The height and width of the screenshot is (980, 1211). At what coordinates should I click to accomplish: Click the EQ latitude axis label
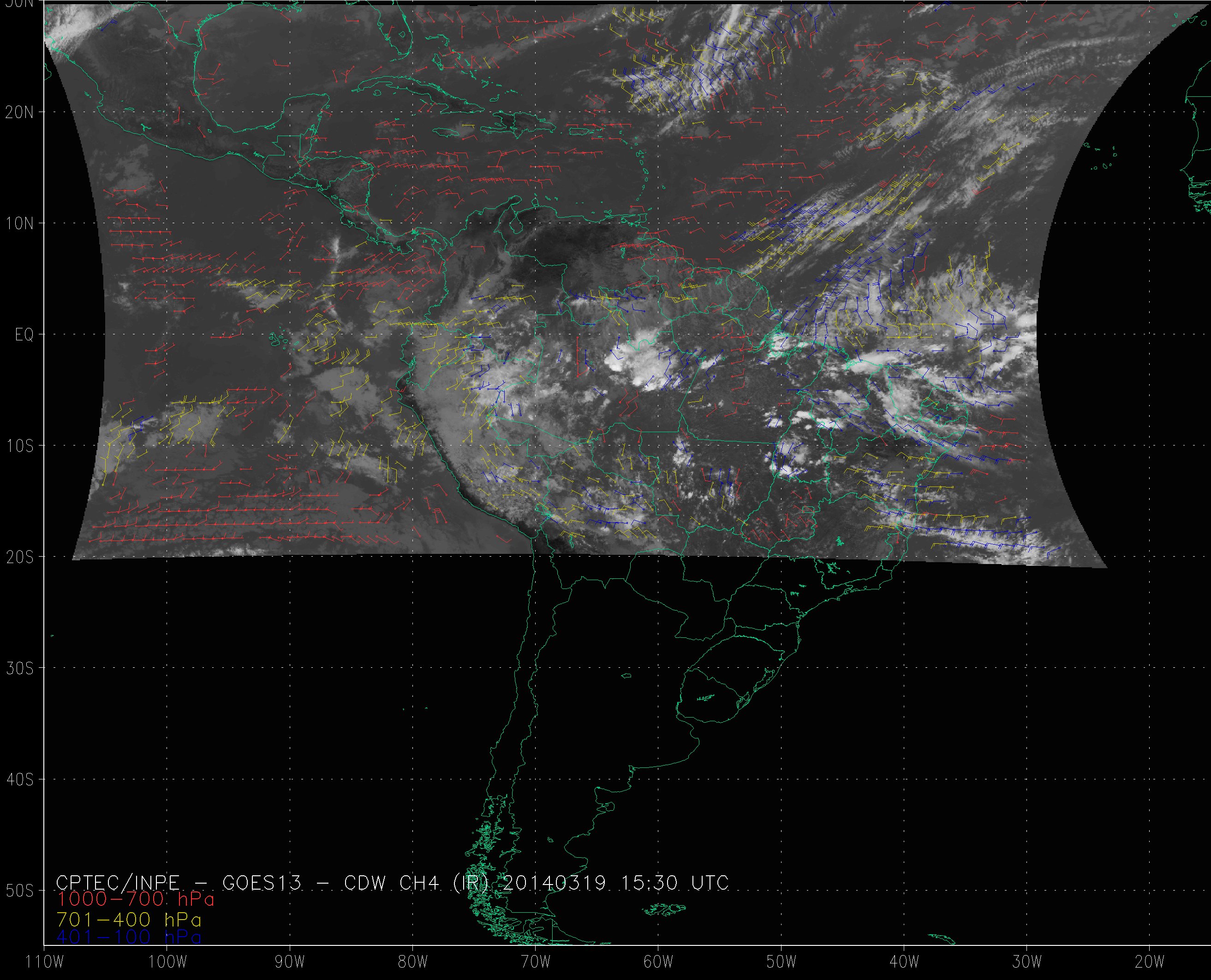coord(24,335)
